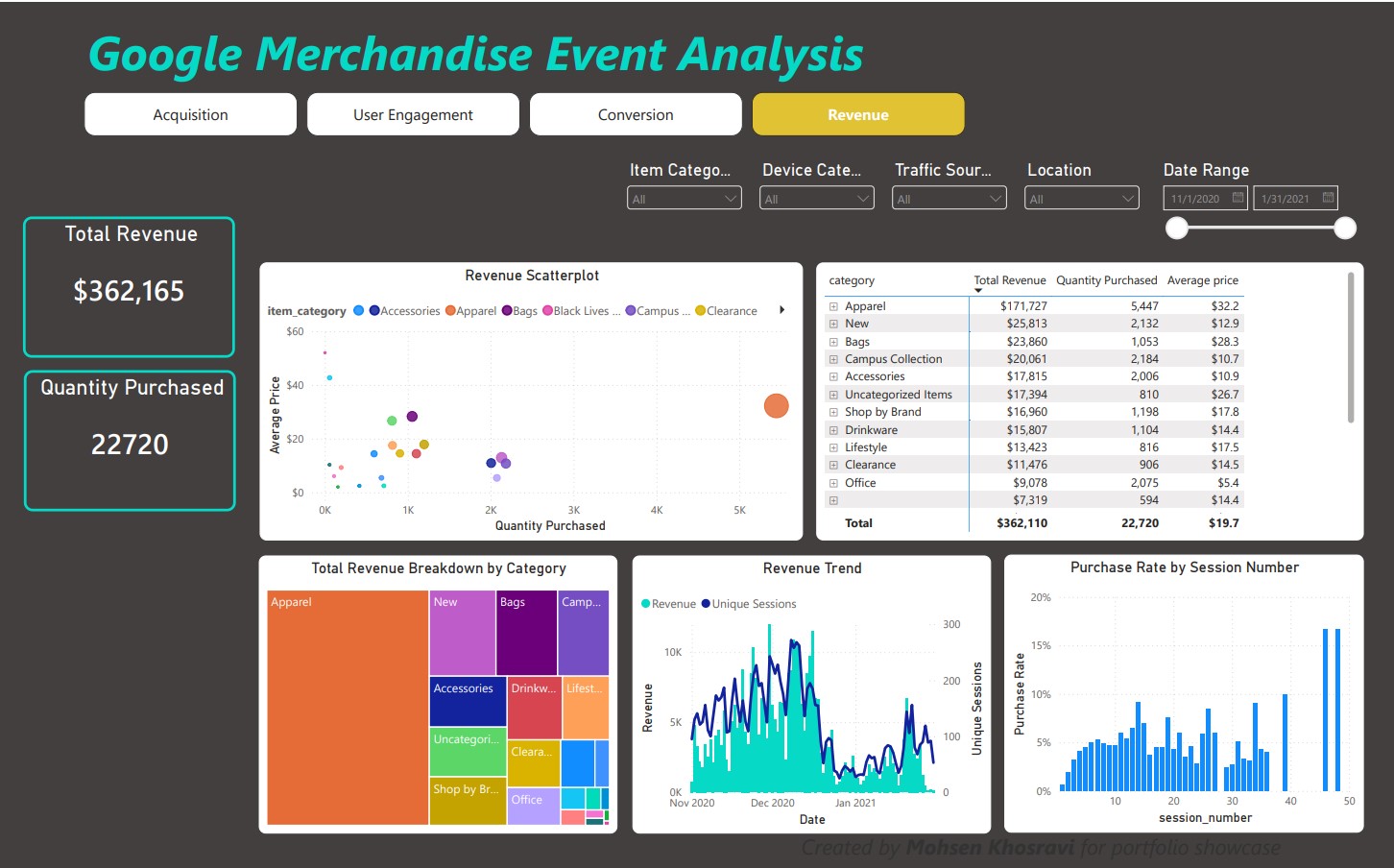Expand the Apparel row in the table

(833, 306)
